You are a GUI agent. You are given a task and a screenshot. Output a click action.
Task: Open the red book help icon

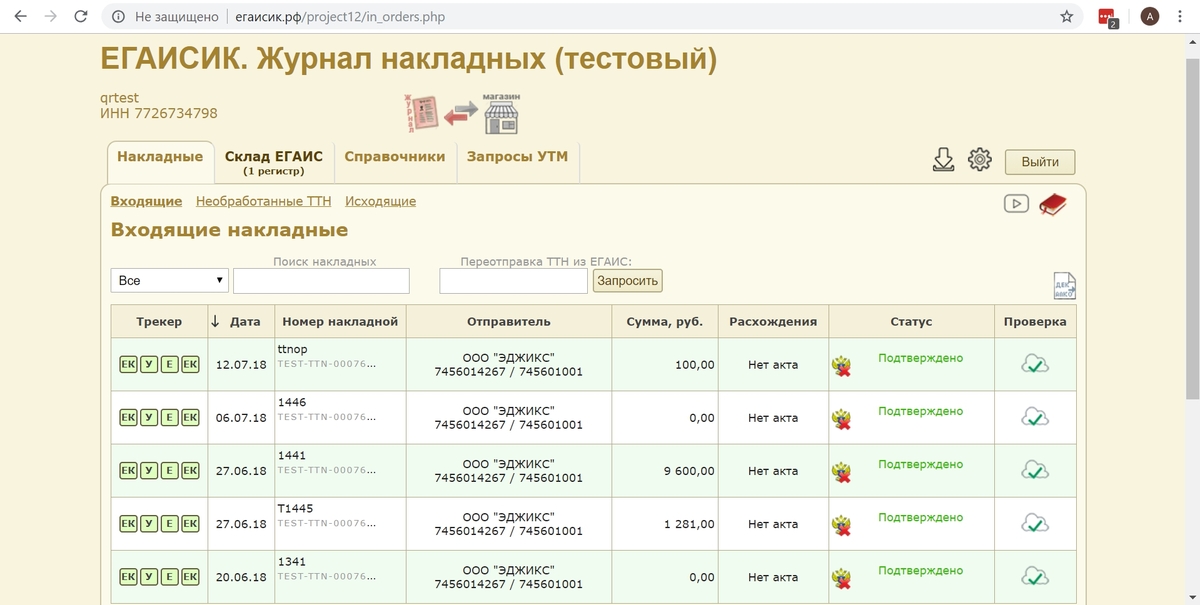coord(1052,204)
